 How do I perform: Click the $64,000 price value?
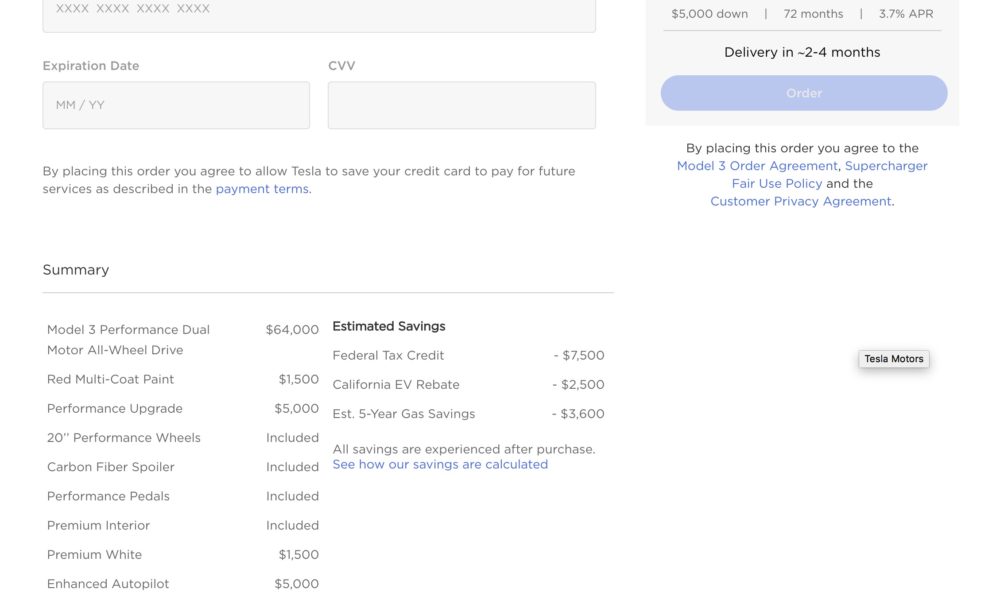292,330
